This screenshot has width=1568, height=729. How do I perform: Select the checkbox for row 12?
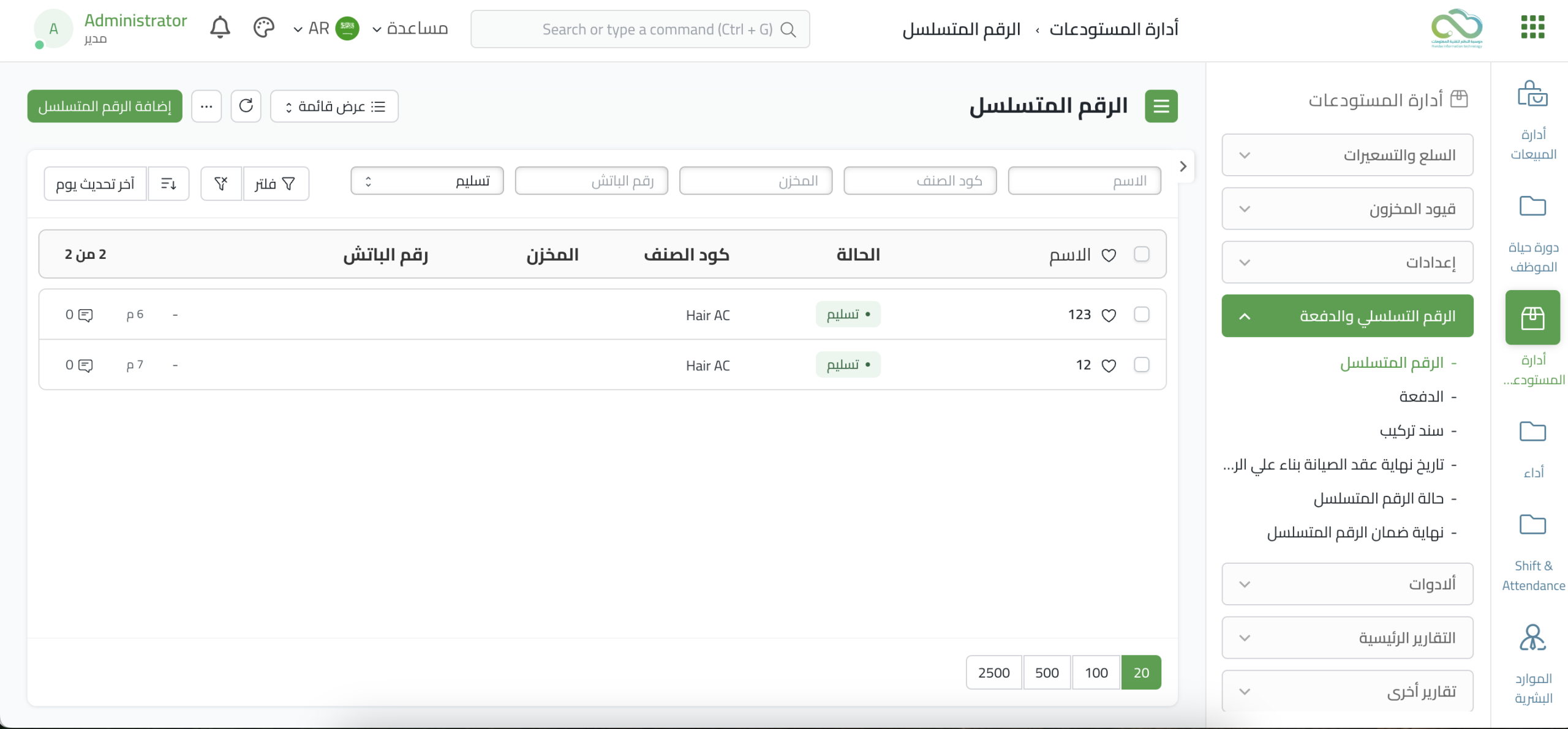(1142, 365)
